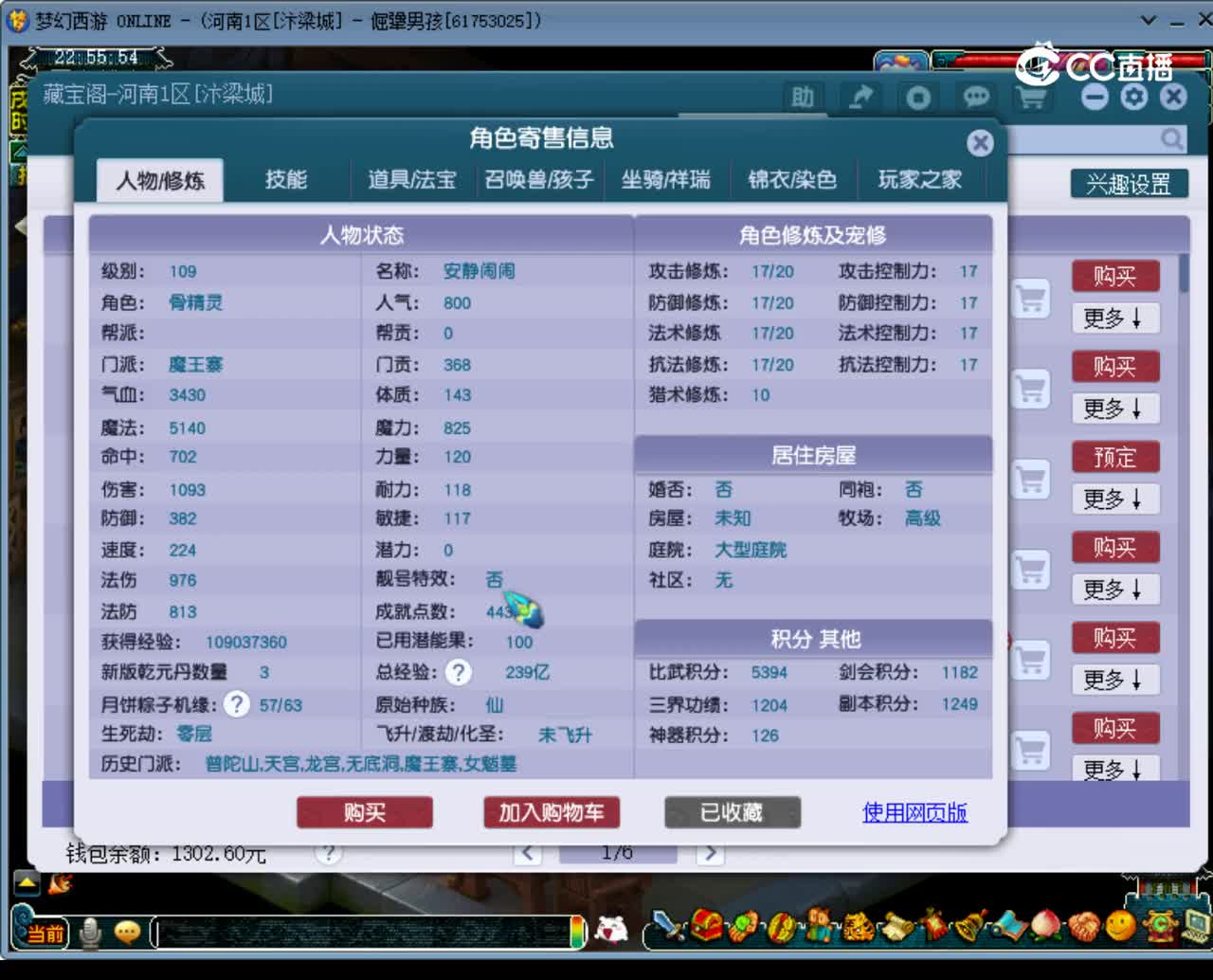Go to the previous listing page arrow
Screen dimensions: 1213x980
coord(528,853)
